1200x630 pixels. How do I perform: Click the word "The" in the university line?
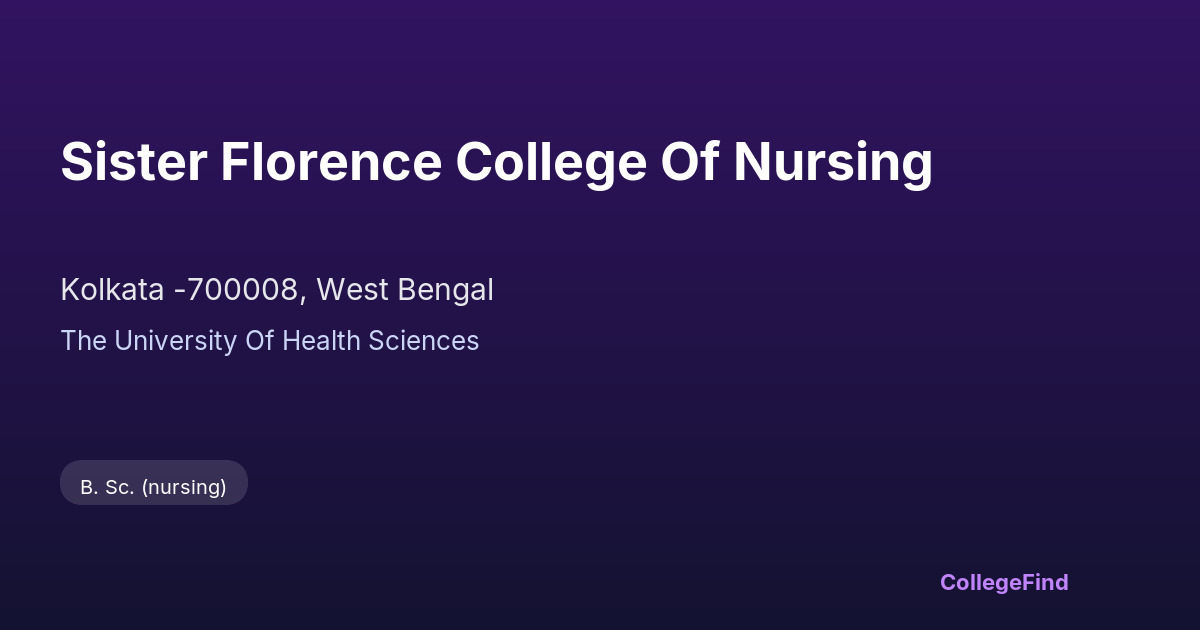tap(83, 341)
